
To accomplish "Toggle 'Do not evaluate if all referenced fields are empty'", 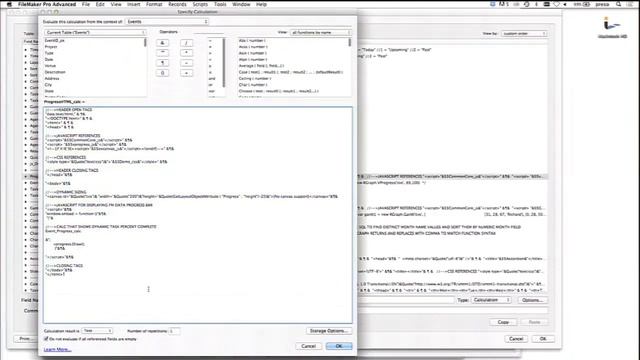I will (46, 339).
